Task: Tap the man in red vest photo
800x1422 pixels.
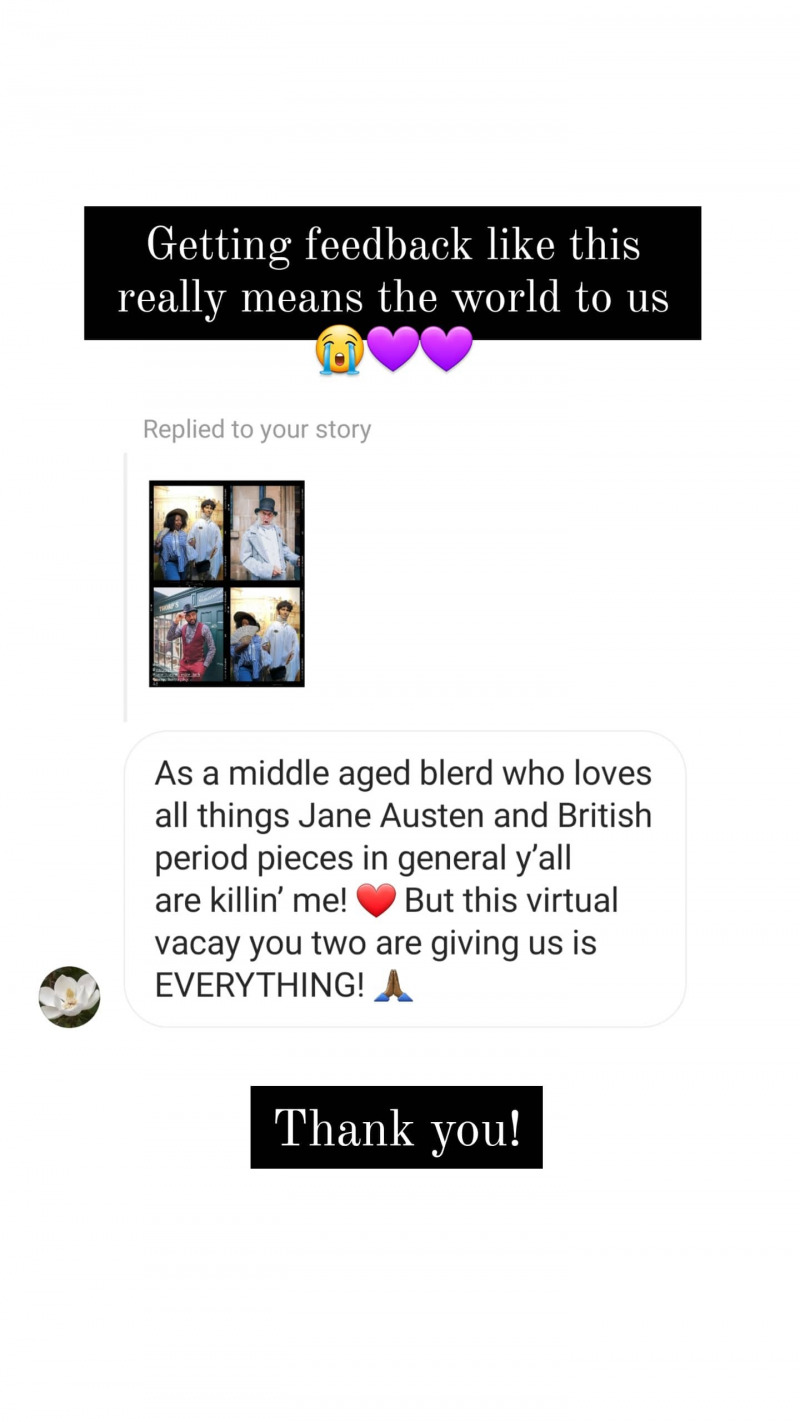Action: point(189,634)
